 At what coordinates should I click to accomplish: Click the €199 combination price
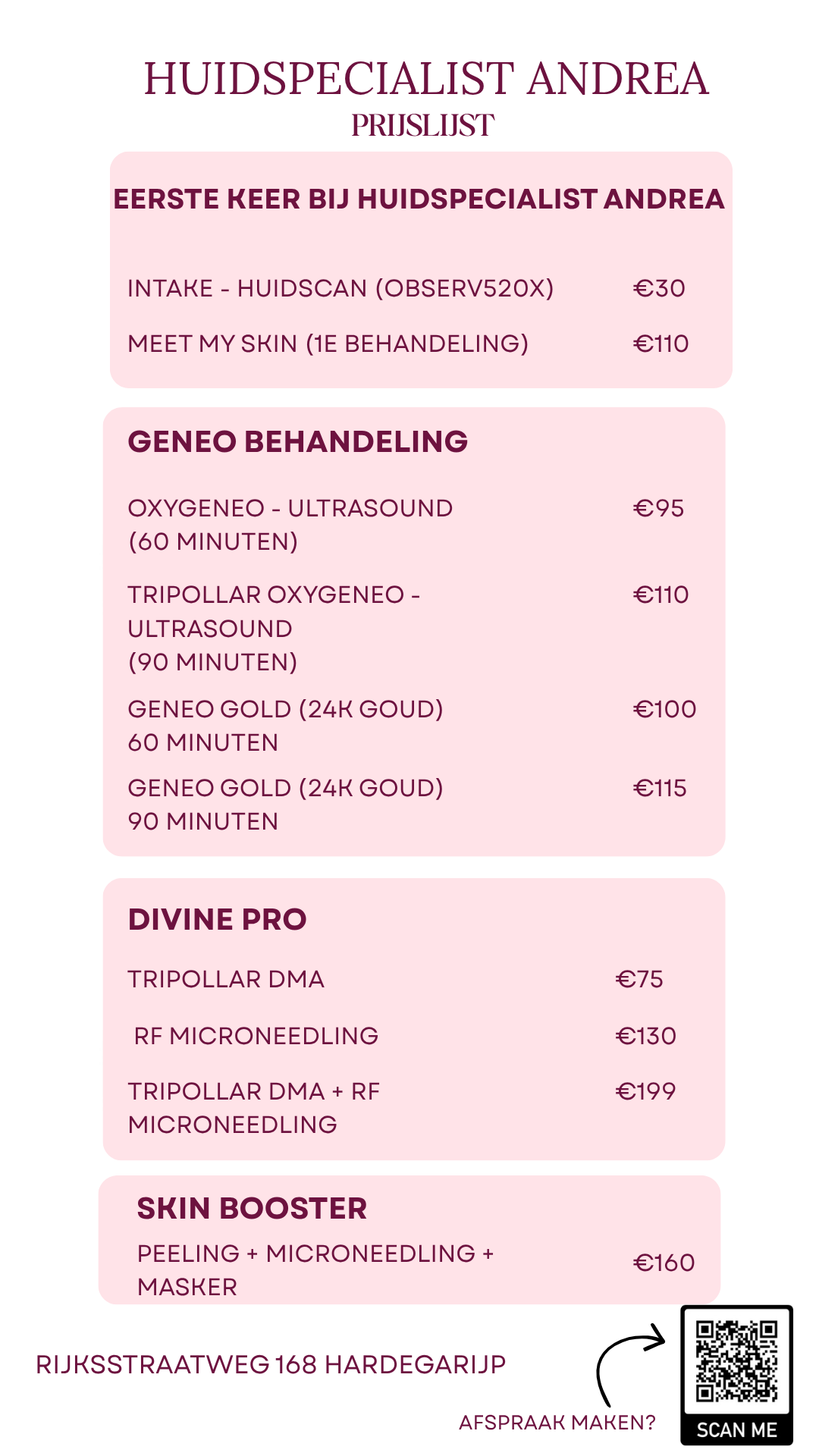click(x=645, y=1091)
